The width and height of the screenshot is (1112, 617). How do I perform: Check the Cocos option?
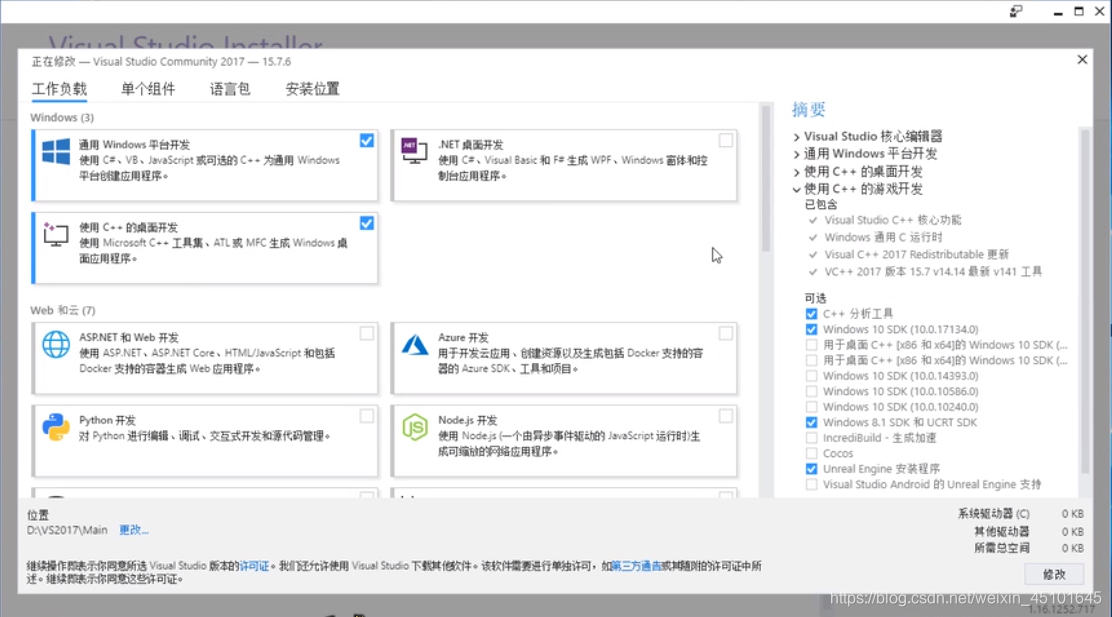(811, 453)
